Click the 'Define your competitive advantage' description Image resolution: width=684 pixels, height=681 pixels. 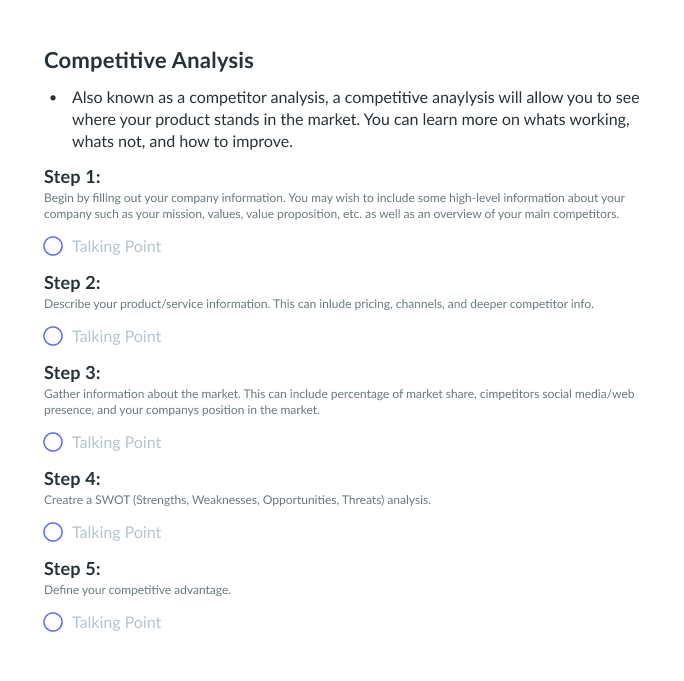(x=137, y=590)
